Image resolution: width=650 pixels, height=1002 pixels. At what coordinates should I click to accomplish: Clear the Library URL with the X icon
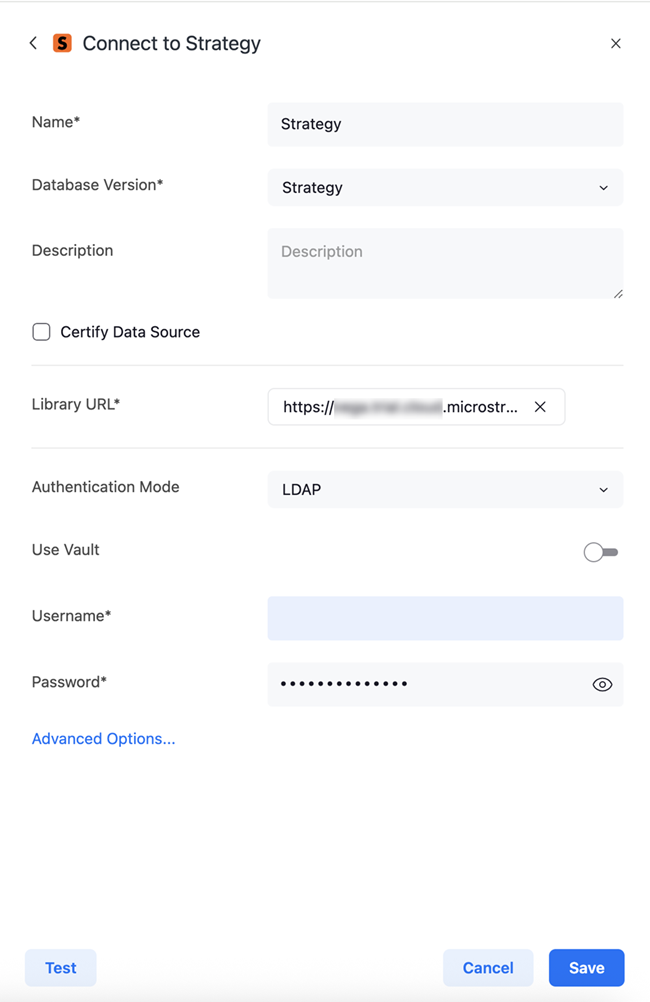pos(540,407)
